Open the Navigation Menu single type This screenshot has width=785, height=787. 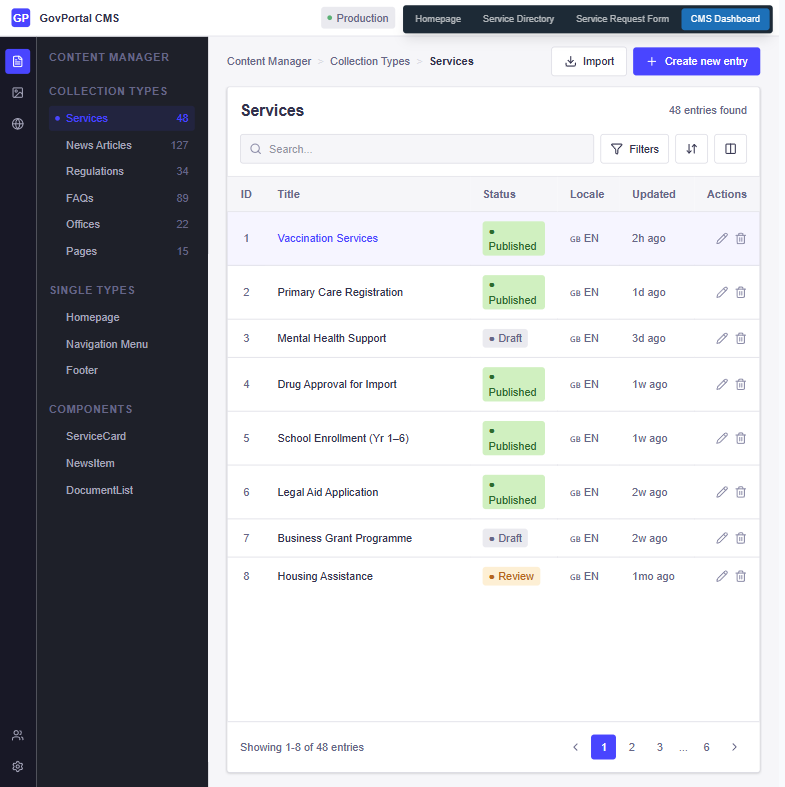pos(121,344)
